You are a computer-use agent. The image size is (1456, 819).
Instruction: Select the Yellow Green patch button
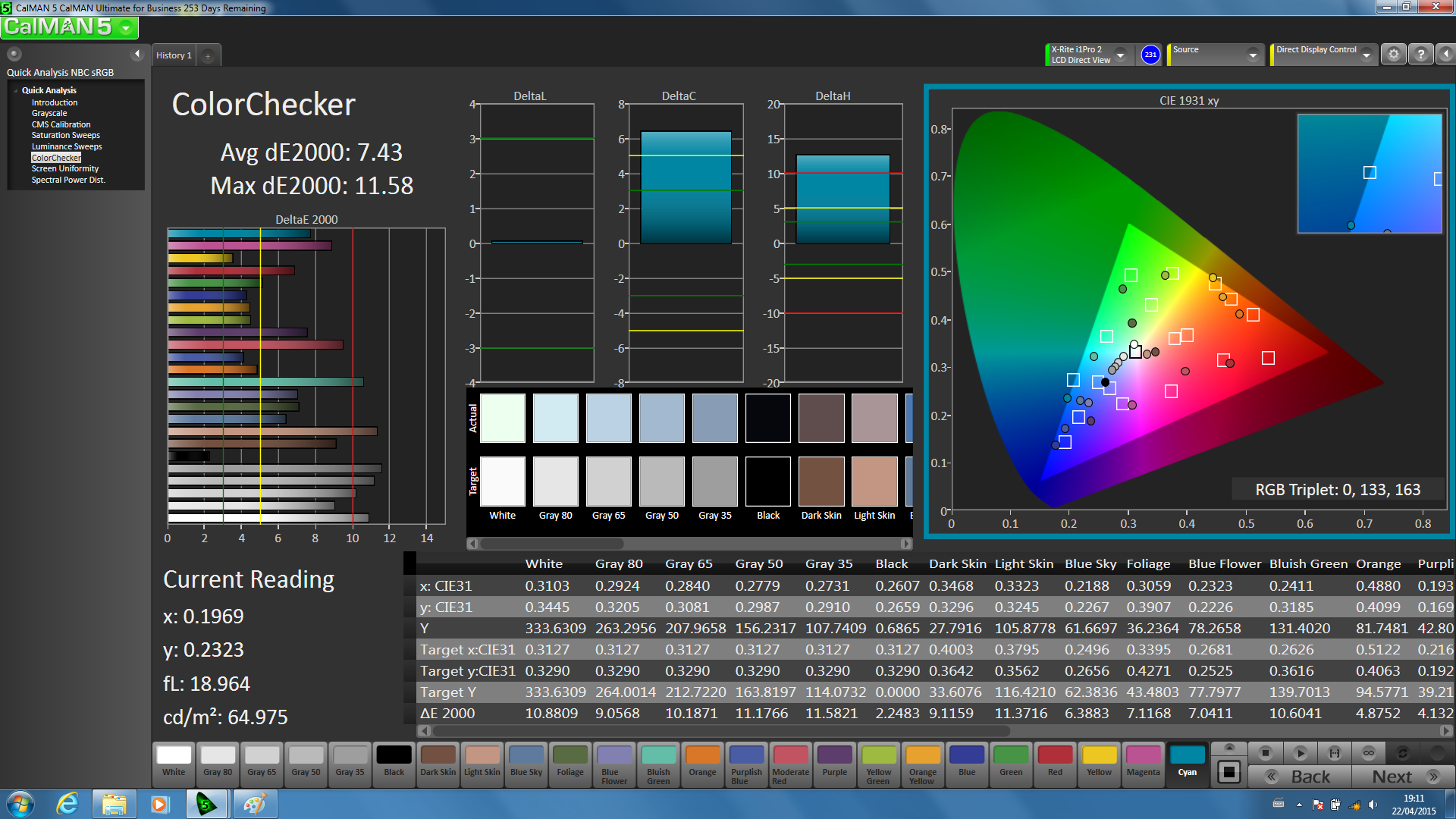click(878, 764)
